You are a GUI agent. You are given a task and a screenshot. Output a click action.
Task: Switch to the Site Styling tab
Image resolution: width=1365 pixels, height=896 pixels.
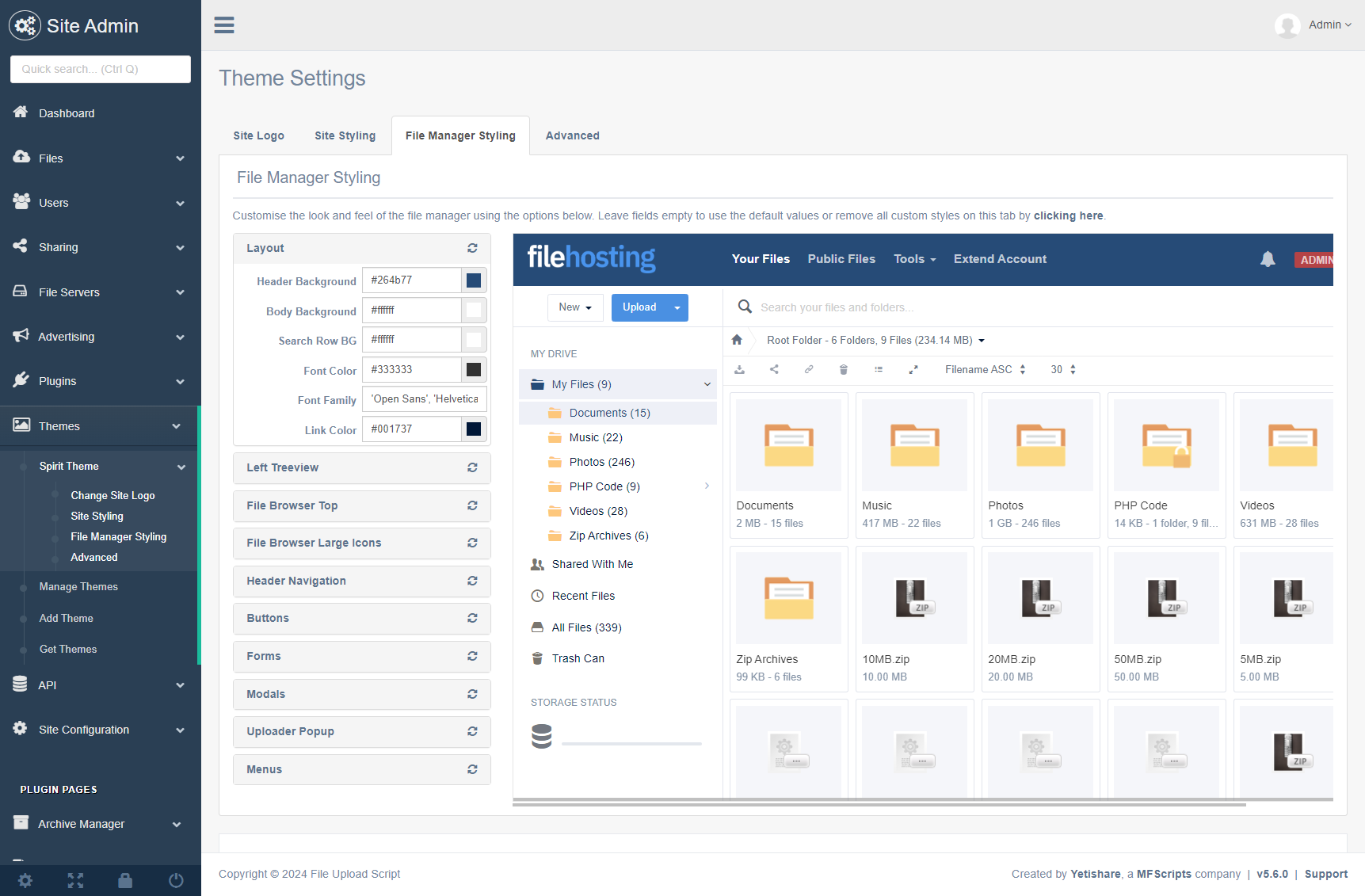[345, 135]
